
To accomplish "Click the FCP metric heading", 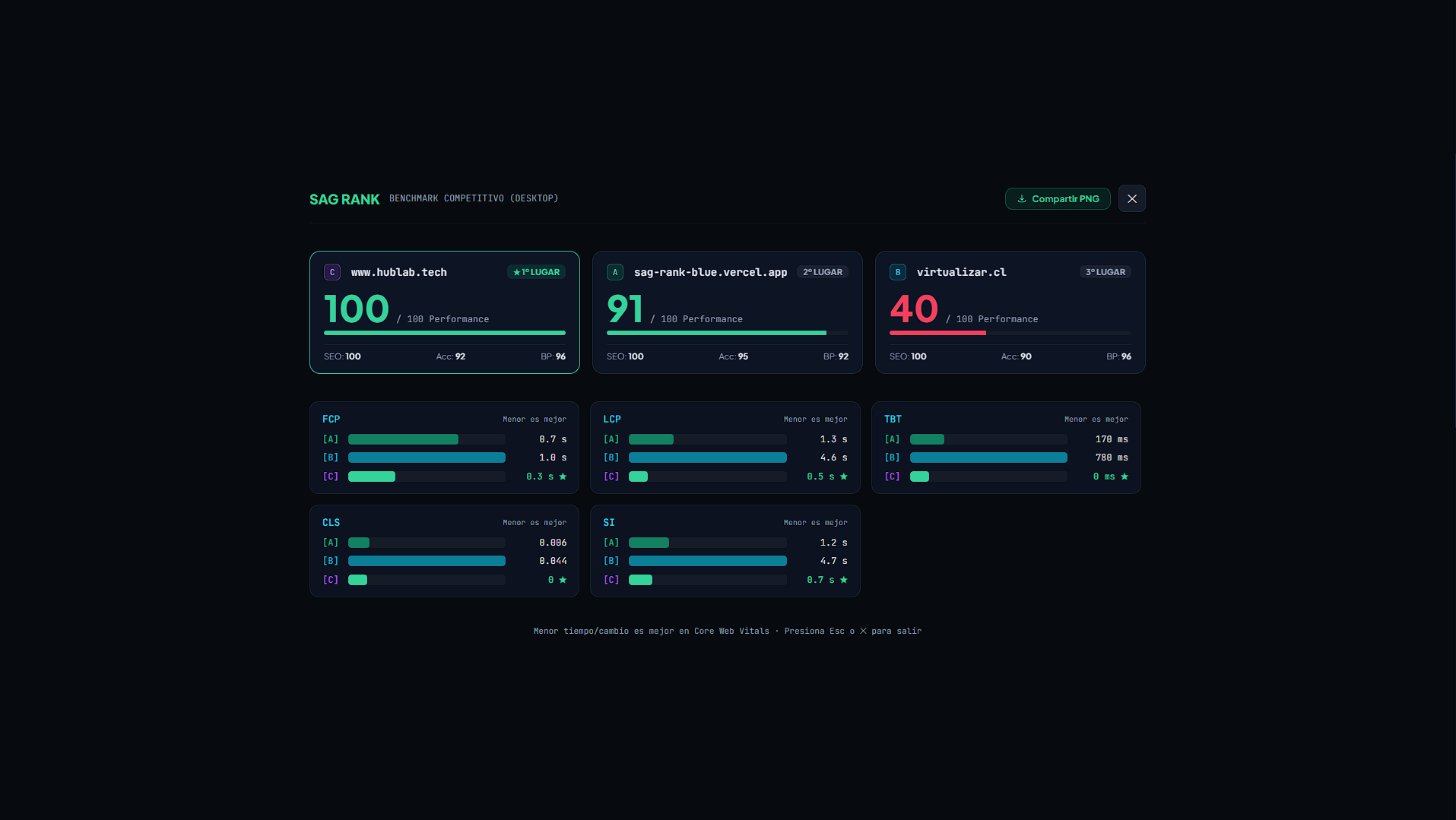I will (x=331, y=419).
